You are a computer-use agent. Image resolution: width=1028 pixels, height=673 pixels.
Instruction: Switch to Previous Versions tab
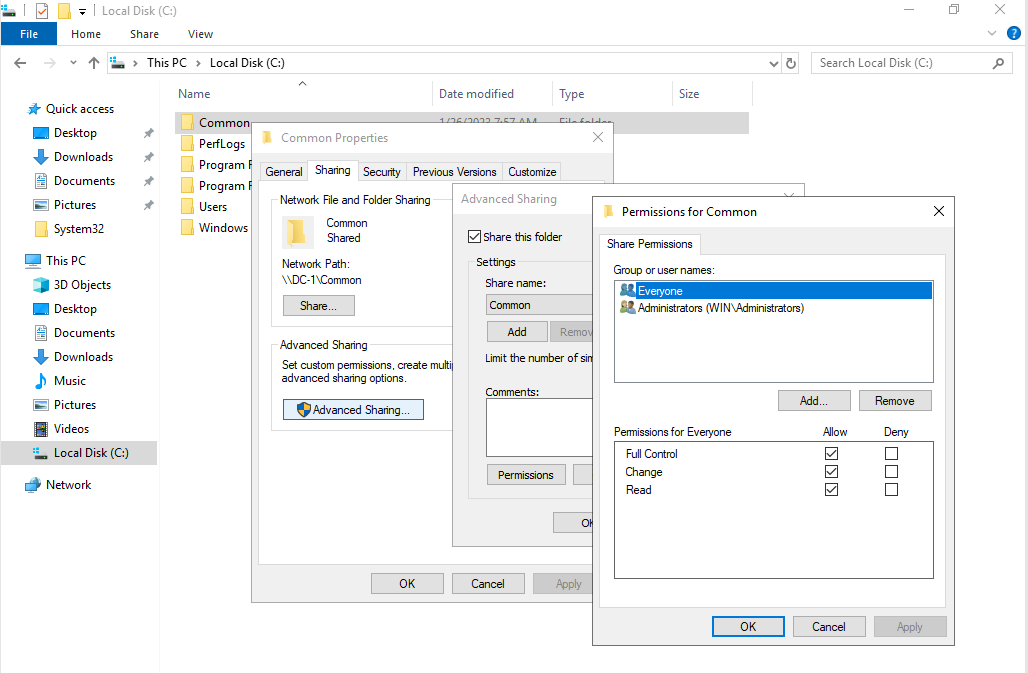pos(454,172)
